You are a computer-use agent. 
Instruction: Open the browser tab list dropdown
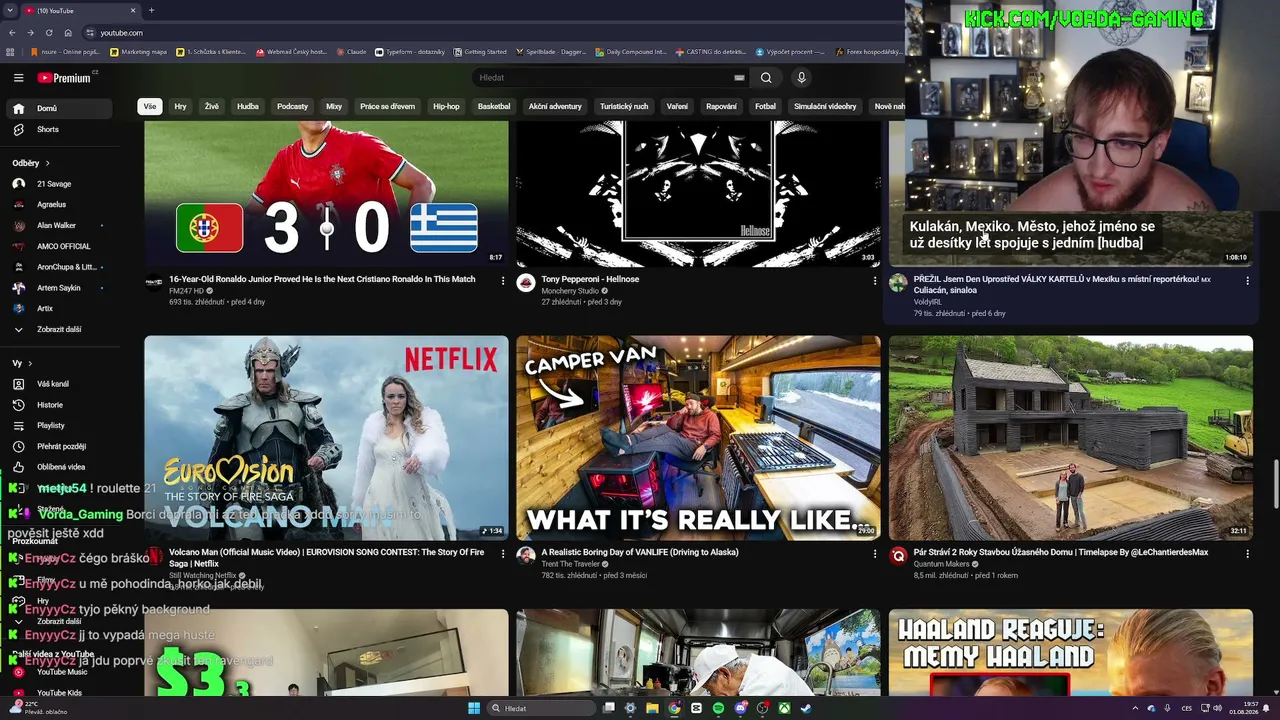click(x=10, y=10)
